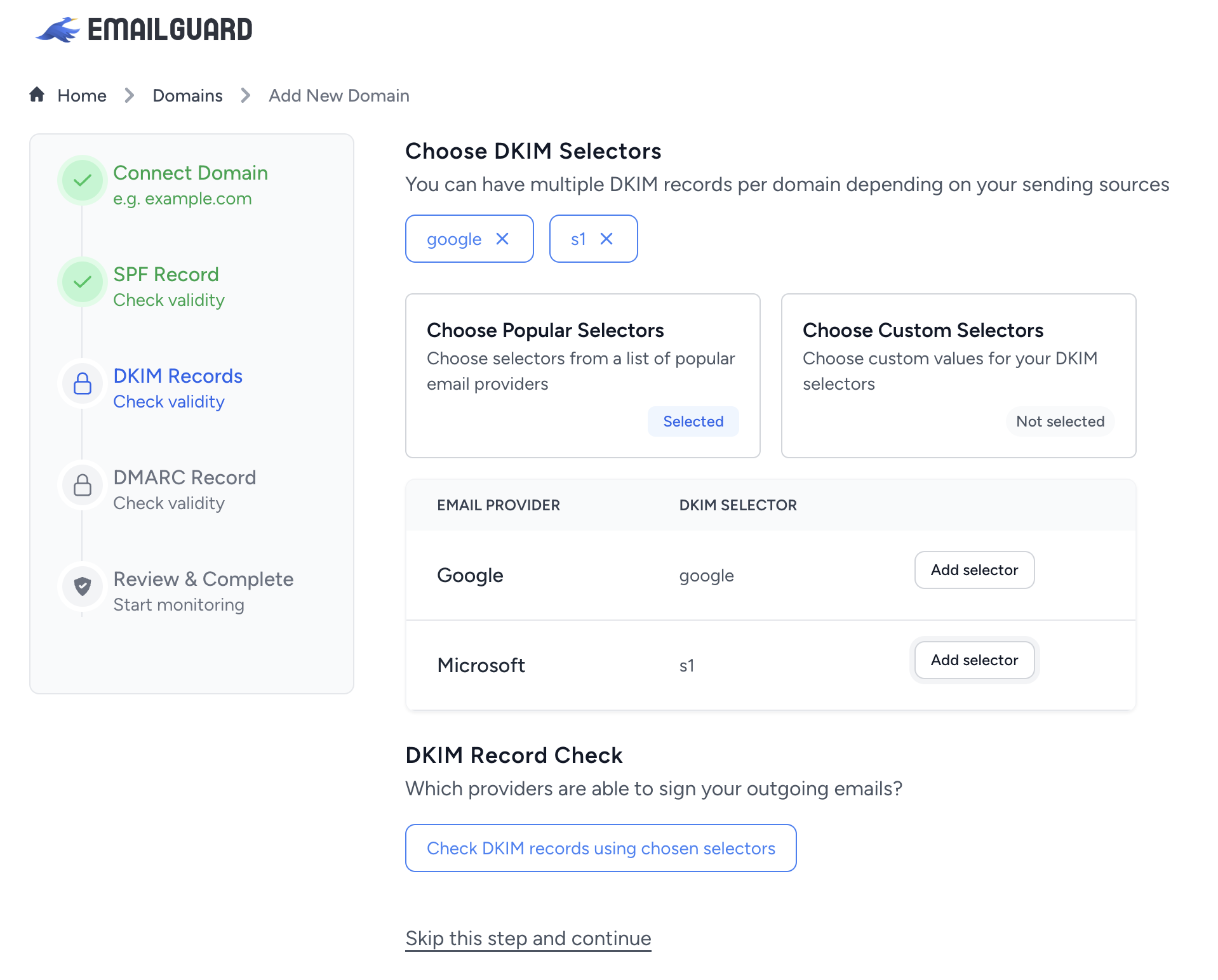
Task: Click the SPF Record green checkmark icon
Action: point(83,282)
